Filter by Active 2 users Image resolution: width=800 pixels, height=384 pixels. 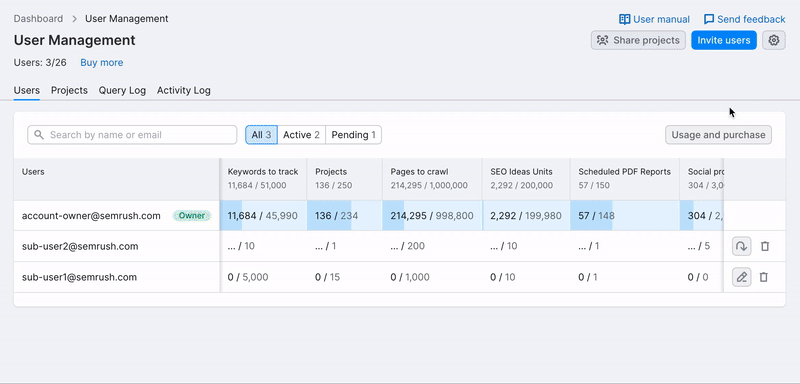[x=302, y=135]
